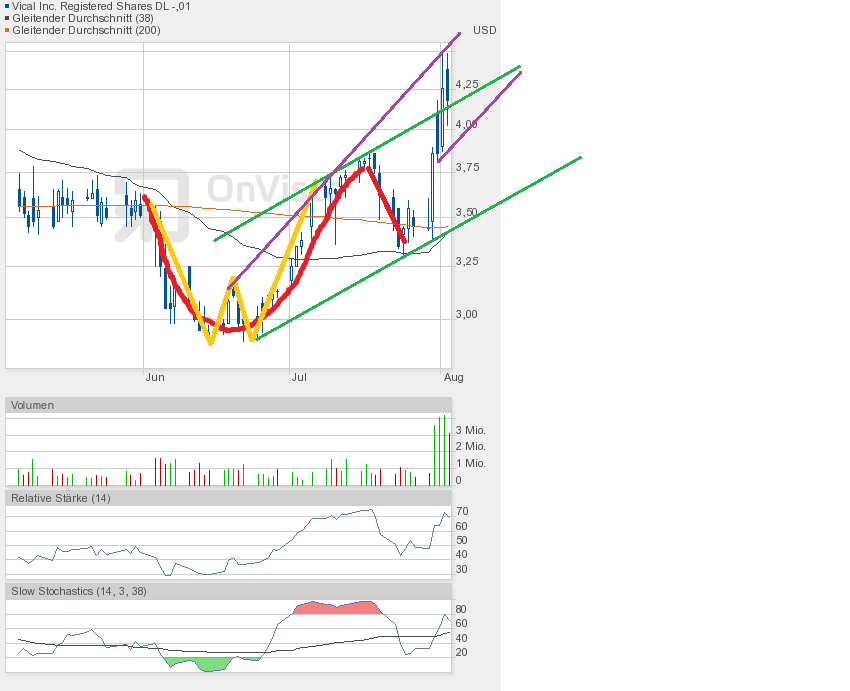Click the 2 Mio. volume axis label

point(471,447)
